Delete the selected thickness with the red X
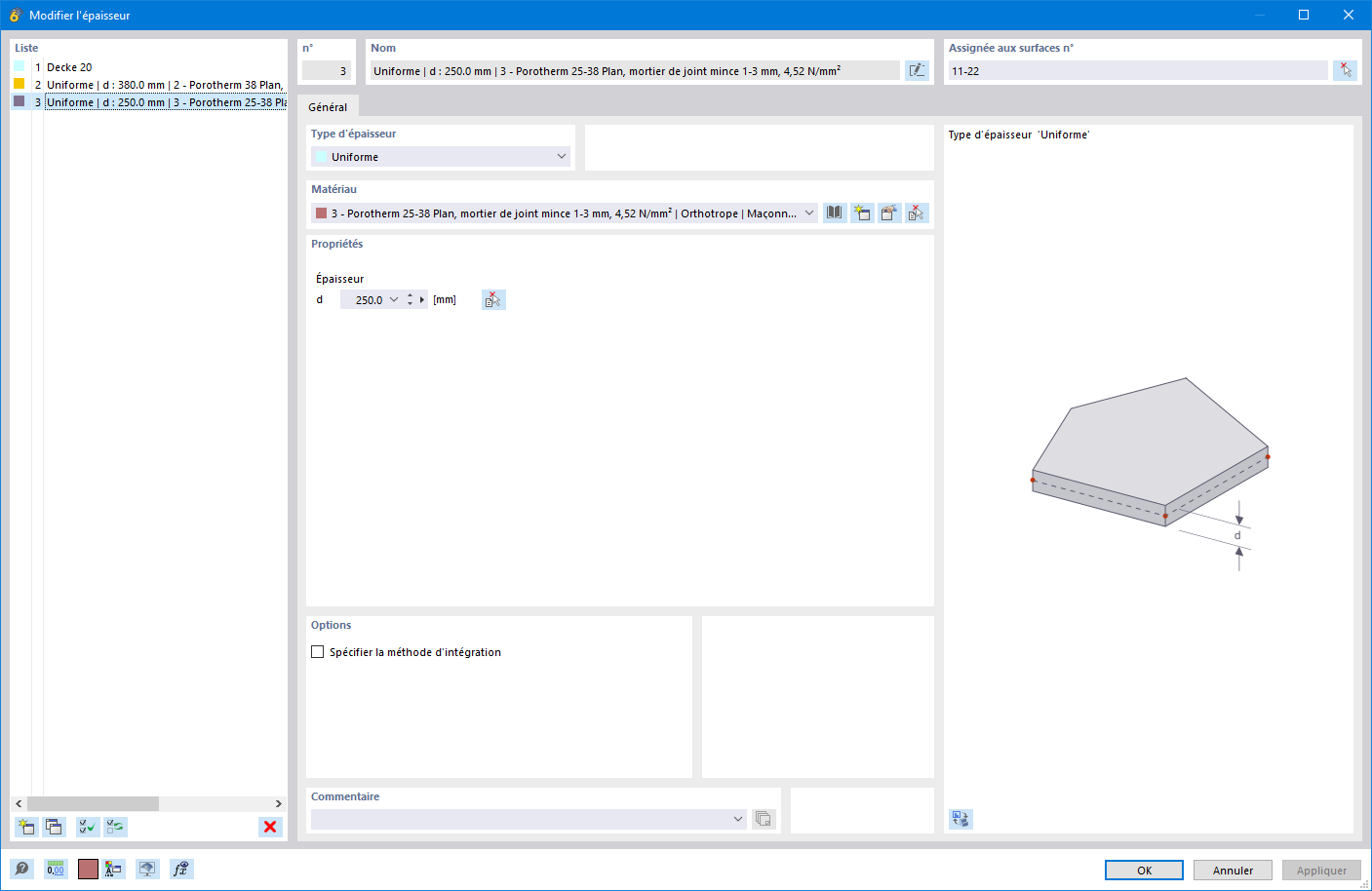Screen dimensions: 1372x891 tap(270, 827)
